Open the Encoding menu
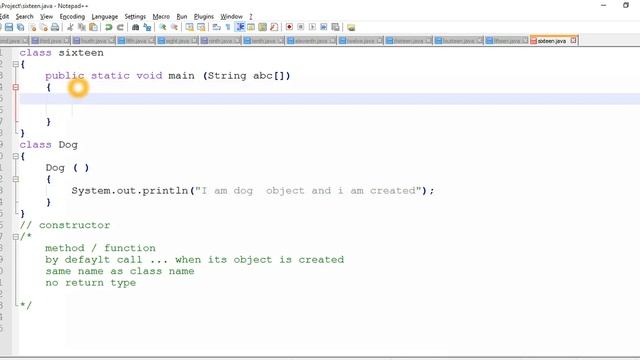The image size is (640, 360). (72, 16)
